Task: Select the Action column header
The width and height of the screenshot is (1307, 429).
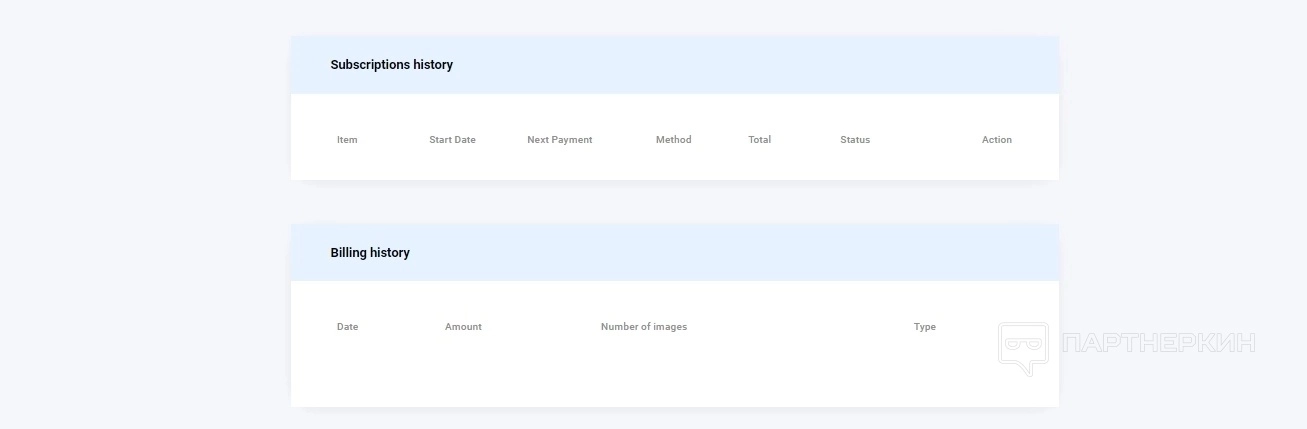Action: [996, 140]
